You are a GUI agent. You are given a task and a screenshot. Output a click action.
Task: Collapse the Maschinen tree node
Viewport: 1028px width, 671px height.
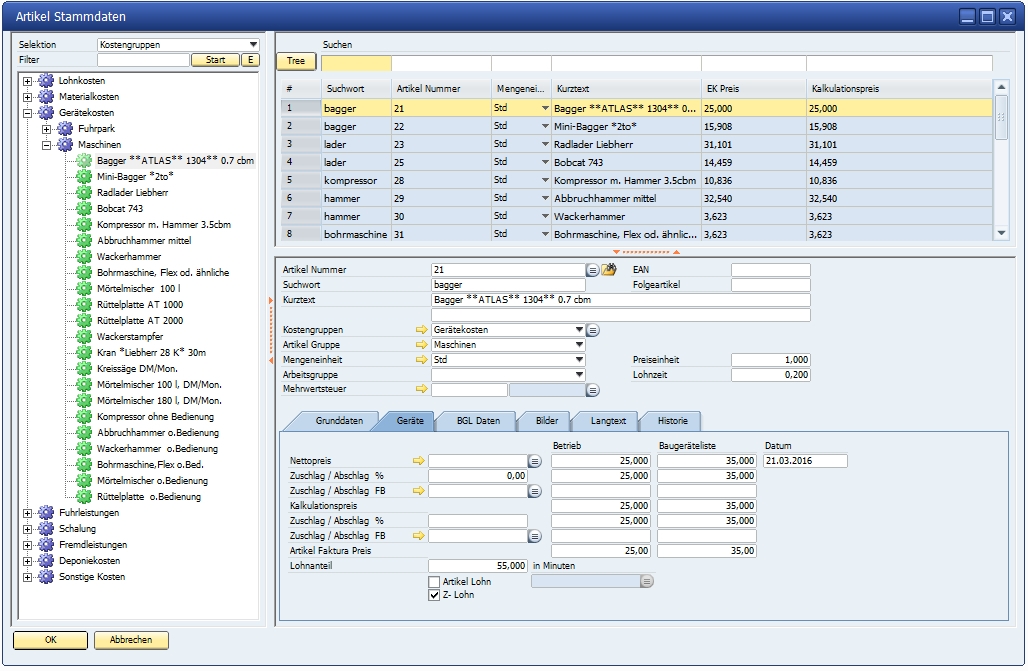pos(47,145)
